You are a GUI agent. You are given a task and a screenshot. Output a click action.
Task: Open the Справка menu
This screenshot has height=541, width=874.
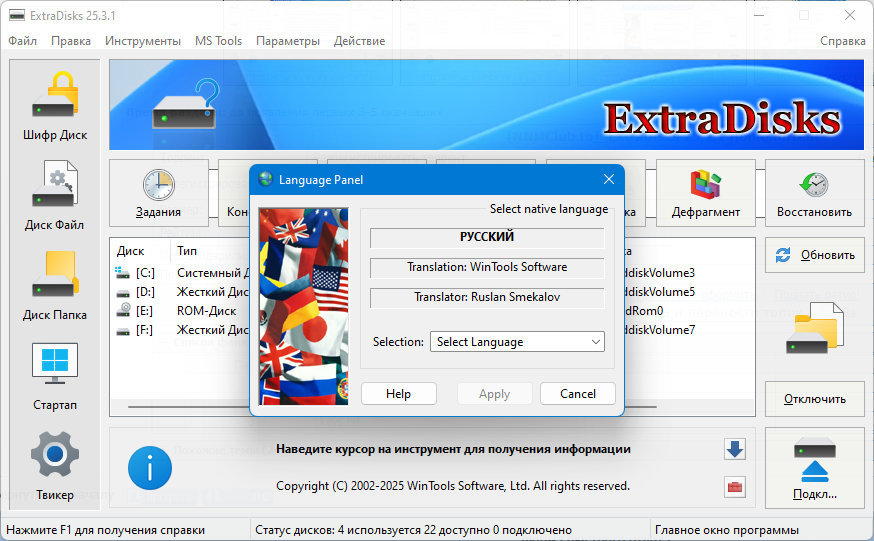coord(842,41)
